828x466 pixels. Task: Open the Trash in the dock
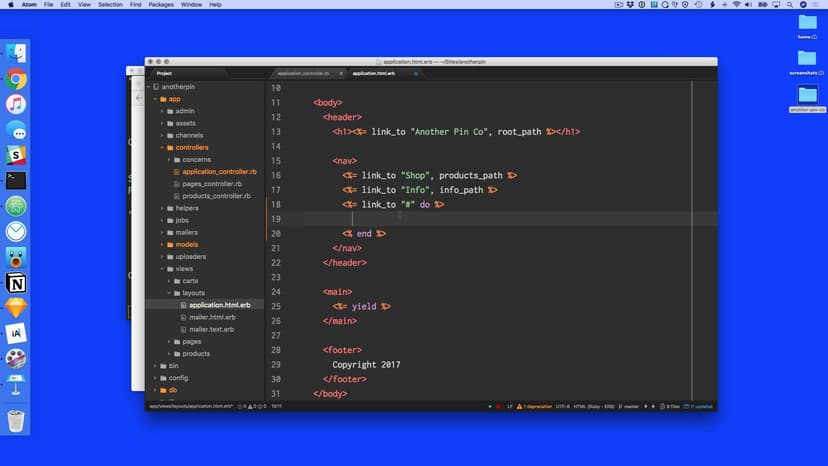pos(16,420)
